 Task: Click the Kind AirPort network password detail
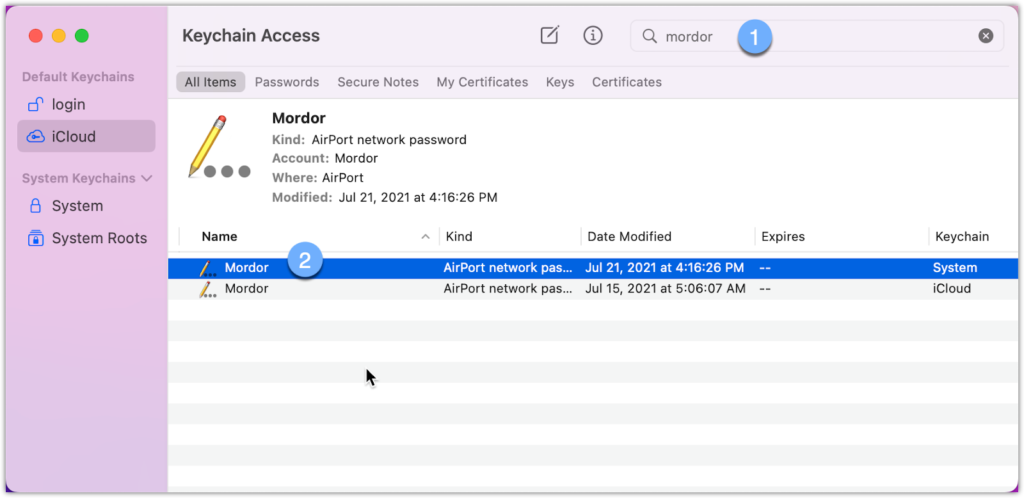370,140
